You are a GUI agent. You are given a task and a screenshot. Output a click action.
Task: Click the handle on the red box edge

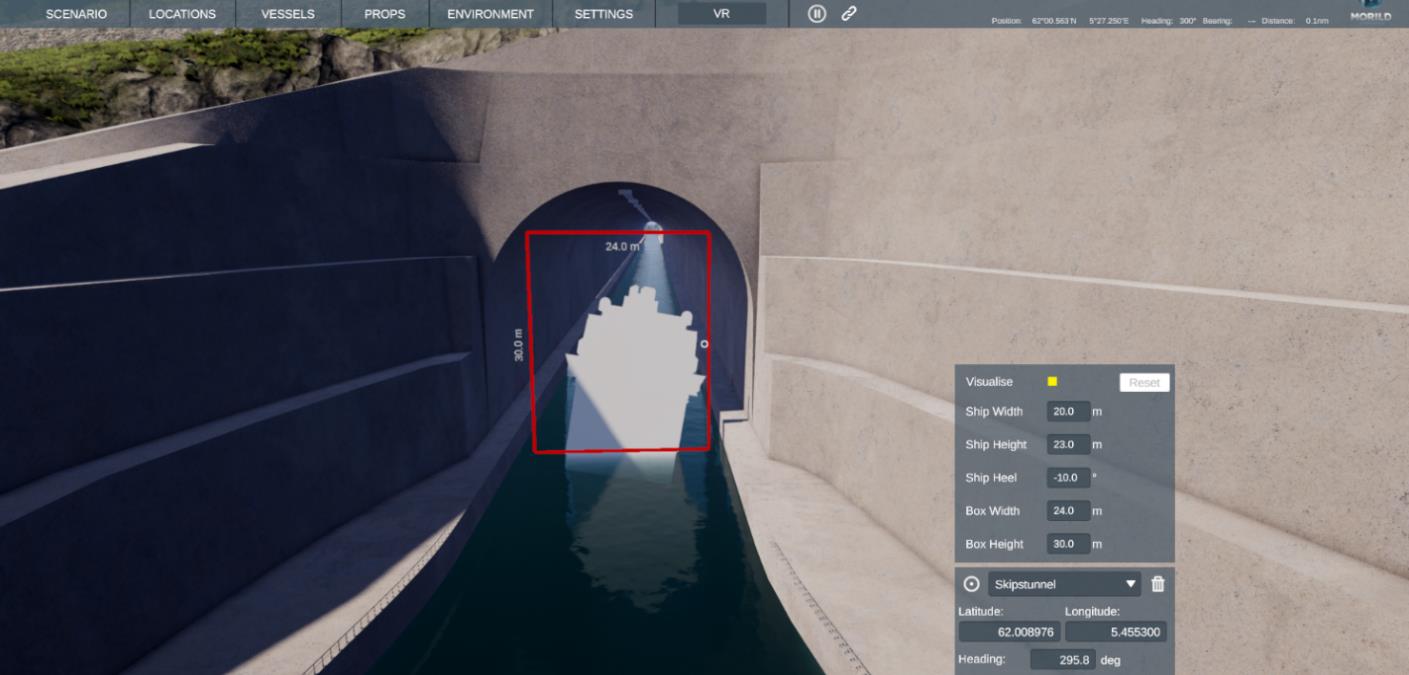point(705,344)
